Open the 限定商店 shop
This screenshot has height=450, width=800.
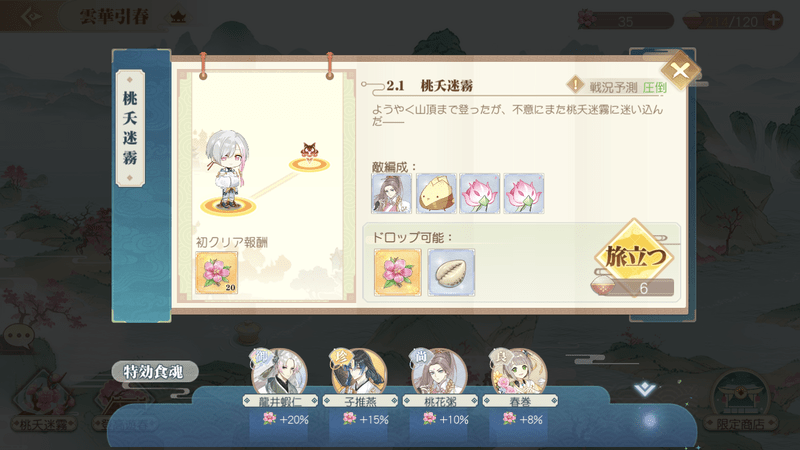740,402
